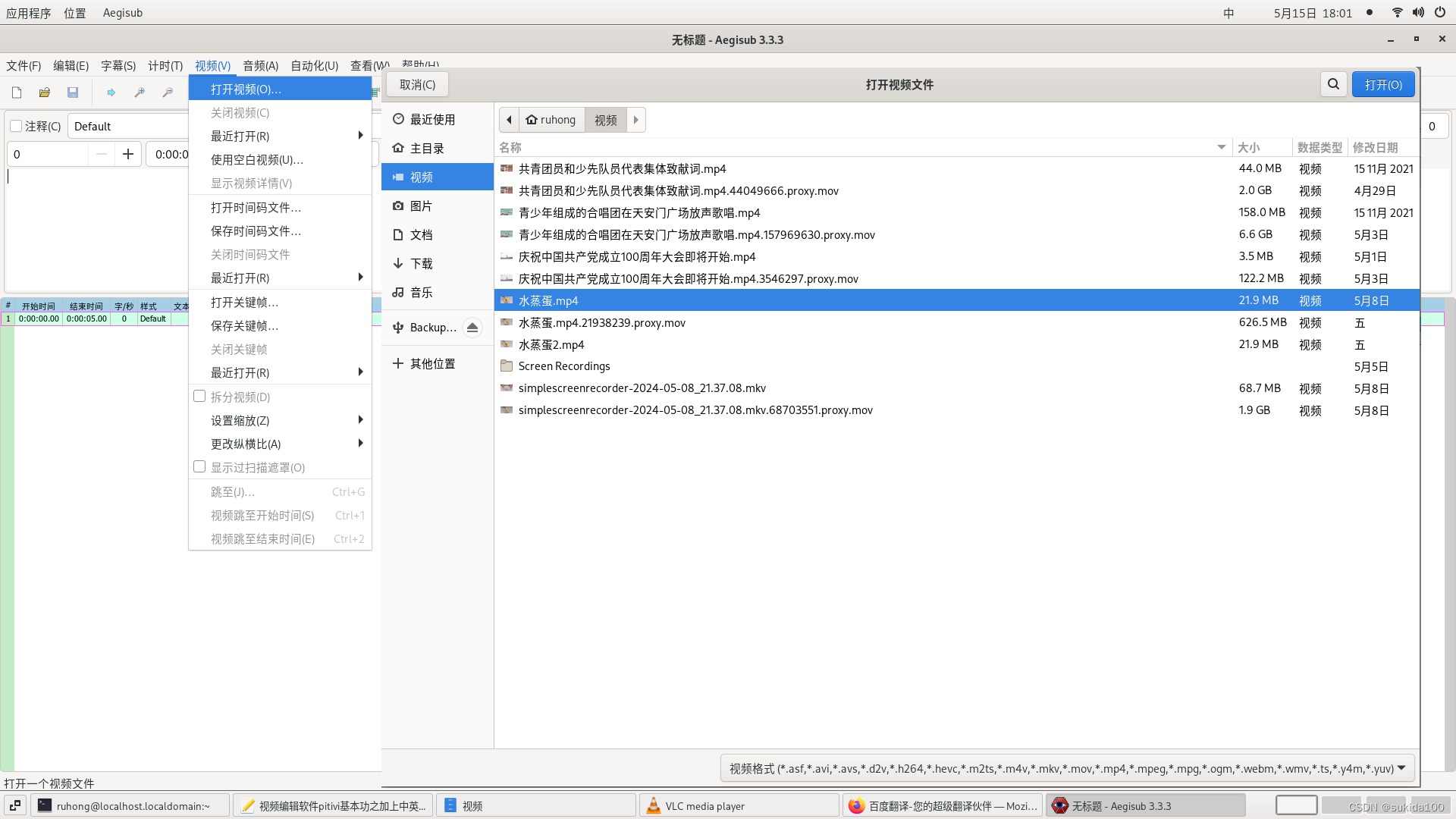
Task: Click the Open subtitles folder icon
Action: (45, 93)
